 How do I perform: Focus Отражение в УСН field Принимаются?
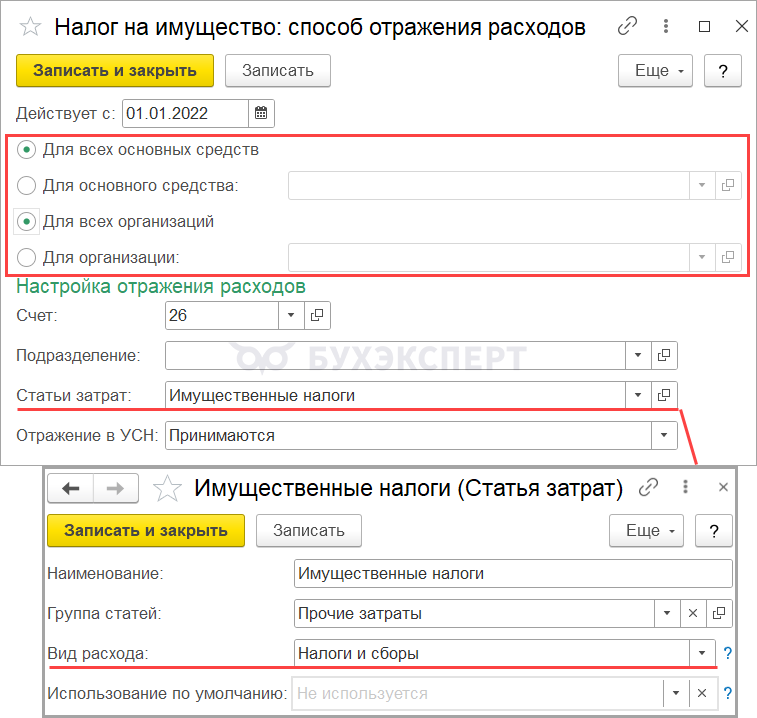(408, 436)
